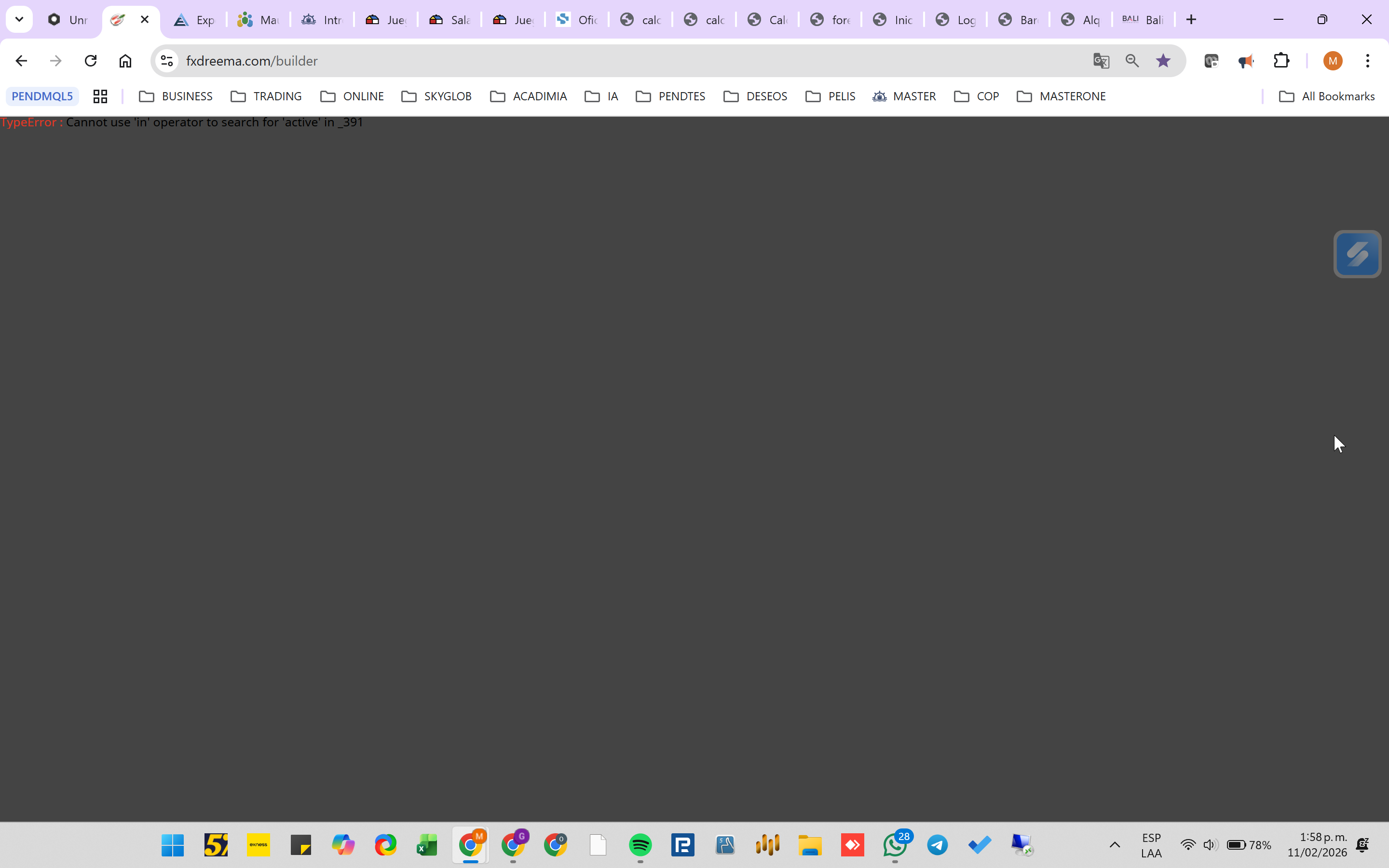The height and width of the screenshot is (868, 1389).
Task: Switch to the 'Alq' browser tab
Action: pyautogui.click(x=1080, y=20)
